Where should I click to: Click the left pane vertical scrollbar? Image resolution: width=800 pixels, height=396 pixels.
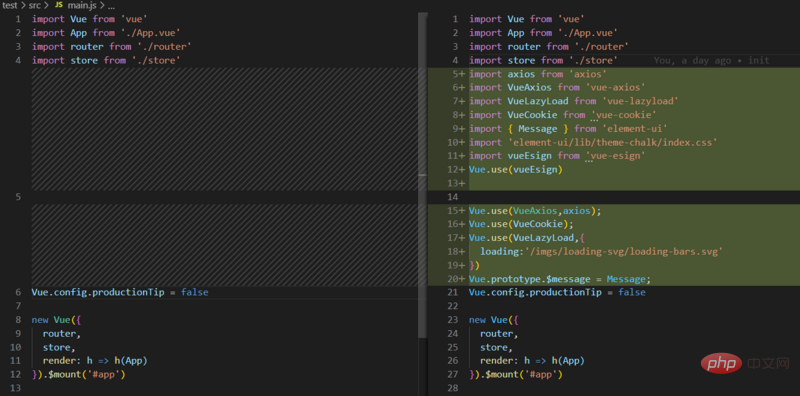click(x=422, y=174)
